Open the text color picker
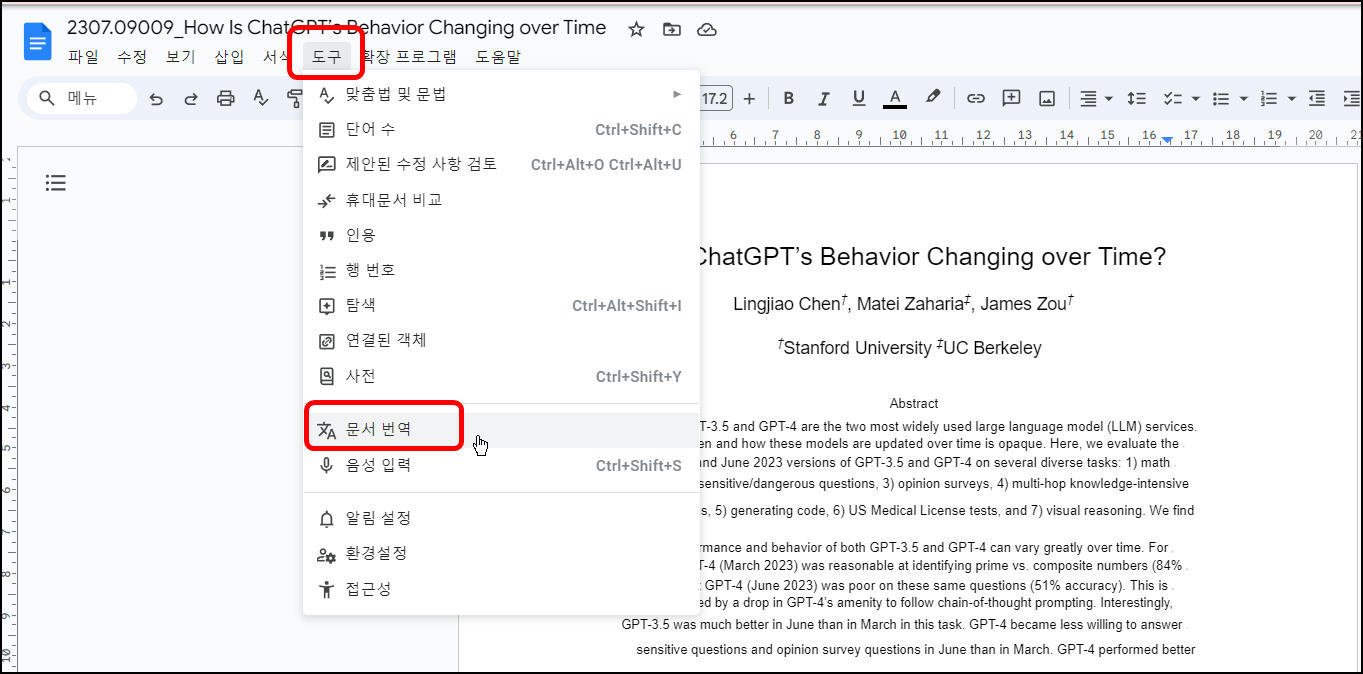This screenshot has width=1363, height=674. coord(894,97)
